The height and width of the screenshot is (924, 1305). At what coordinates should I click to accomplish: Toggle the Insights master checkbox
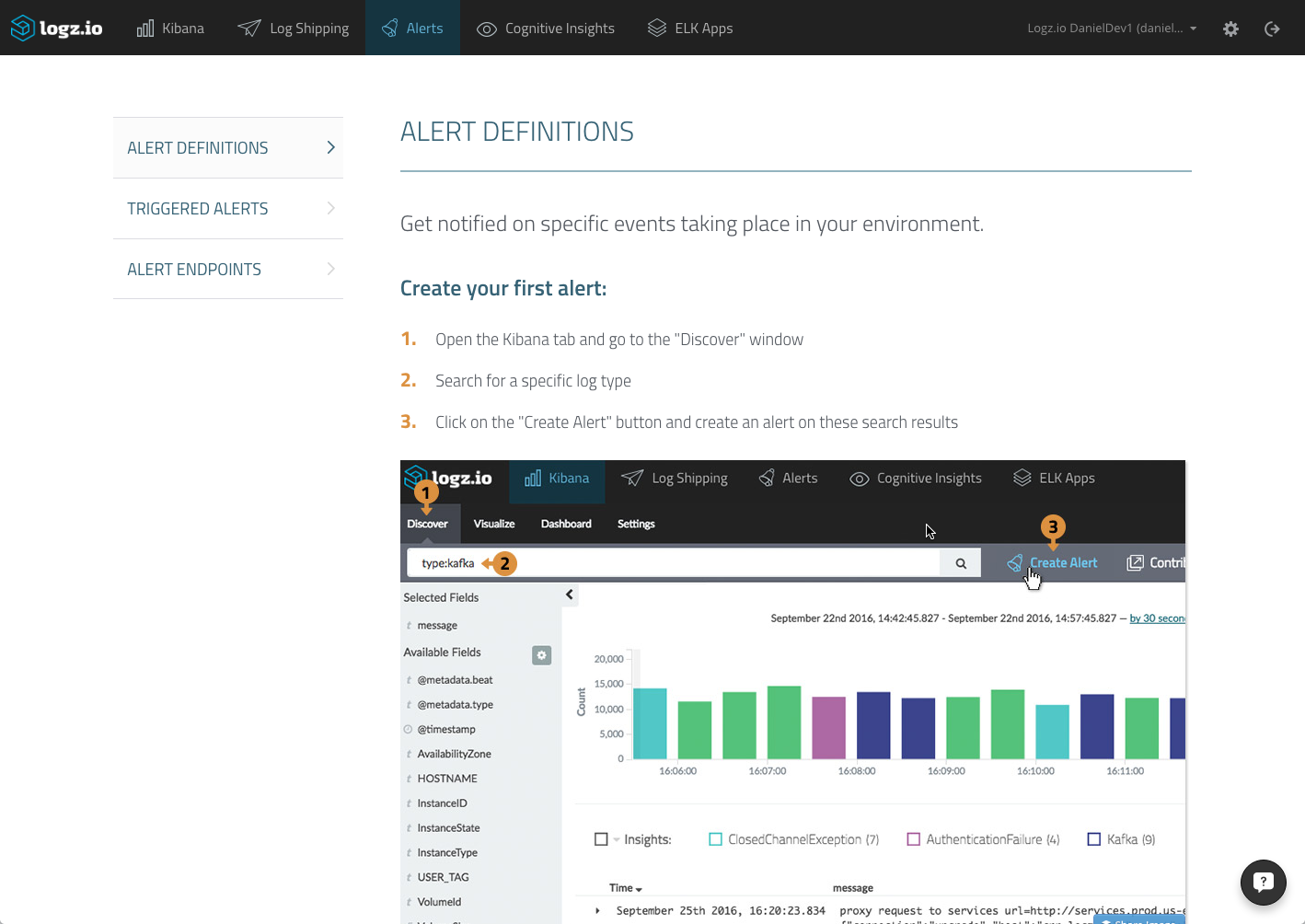click(x=601, y=839)
